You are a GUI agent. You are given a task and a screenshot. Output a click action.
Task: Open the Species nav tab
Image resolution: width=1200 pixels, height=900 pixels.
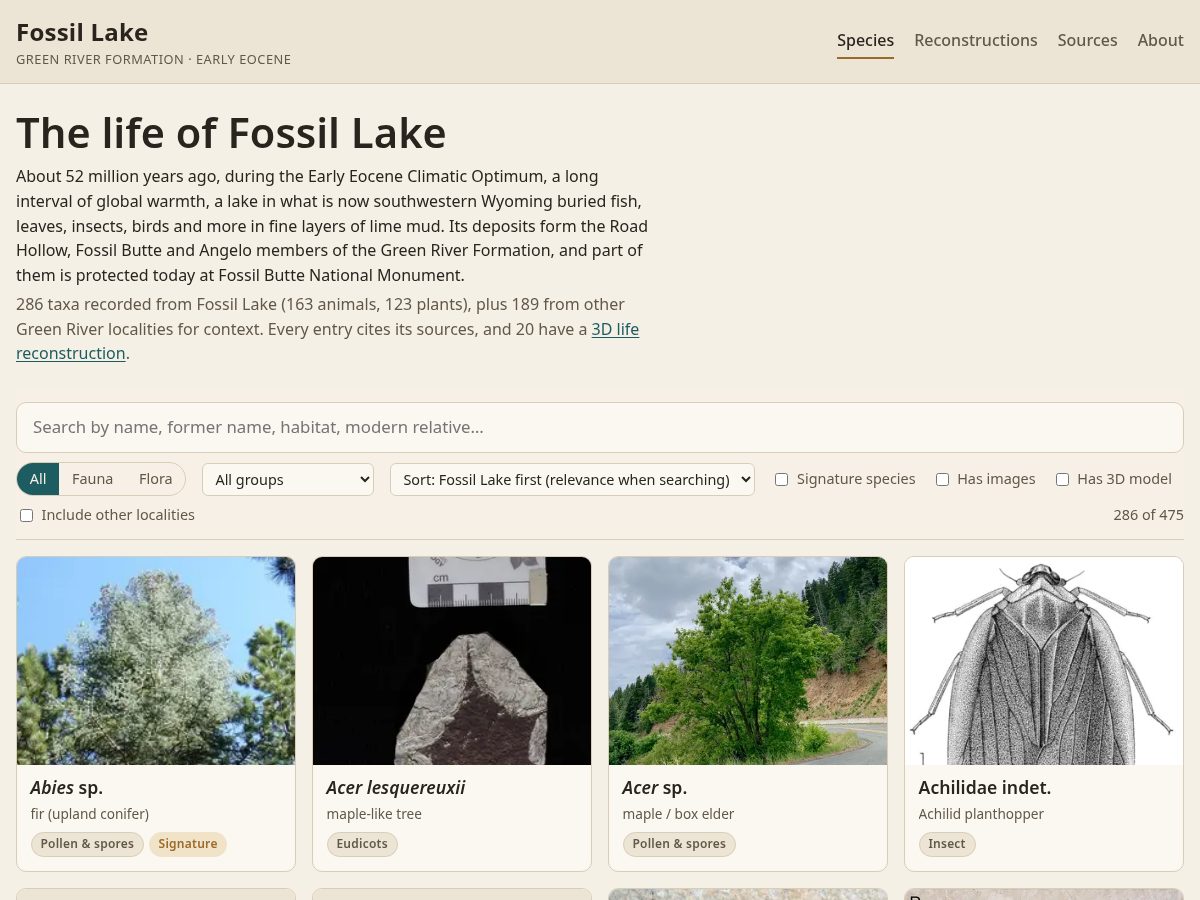[x=865, y=40]
